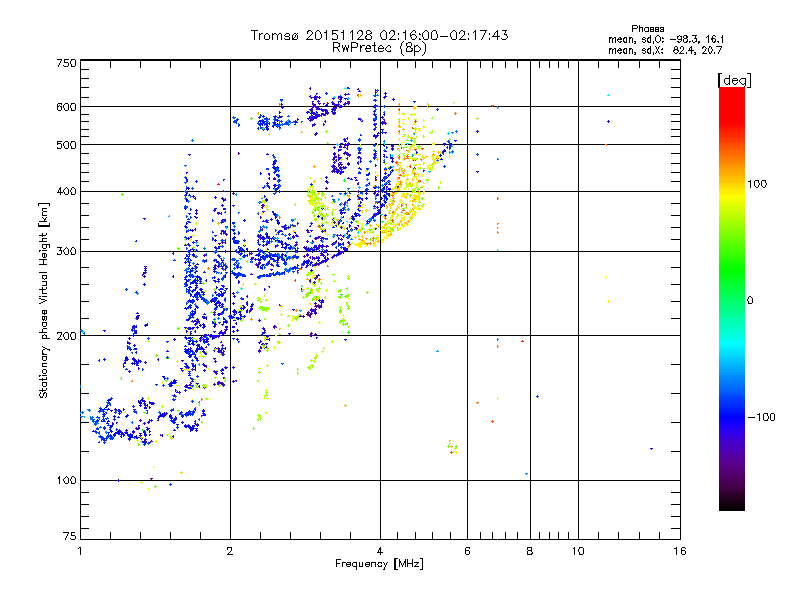Click the blue echo cluster below 150 km
The image size is (800, 600).
pyautogui.click(x=145, y=421)
